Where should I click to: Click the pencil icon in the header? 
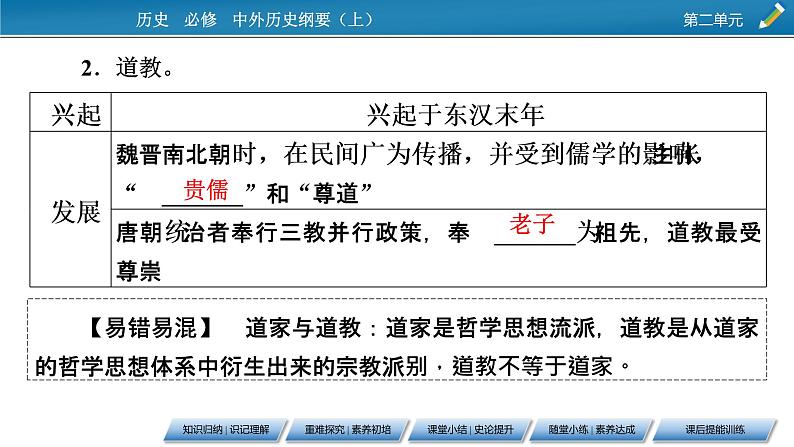click(772, 15)
